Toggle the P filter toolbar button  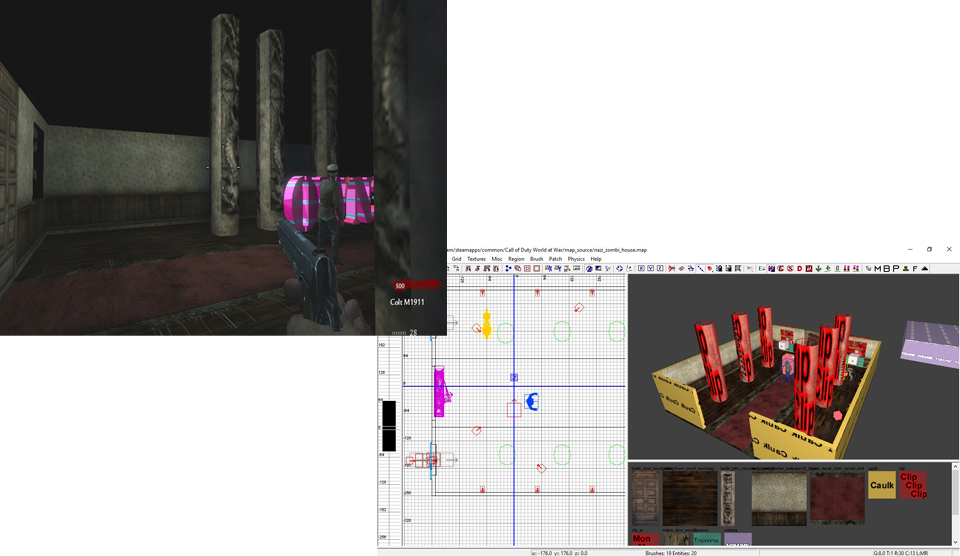tap(896, 268)
